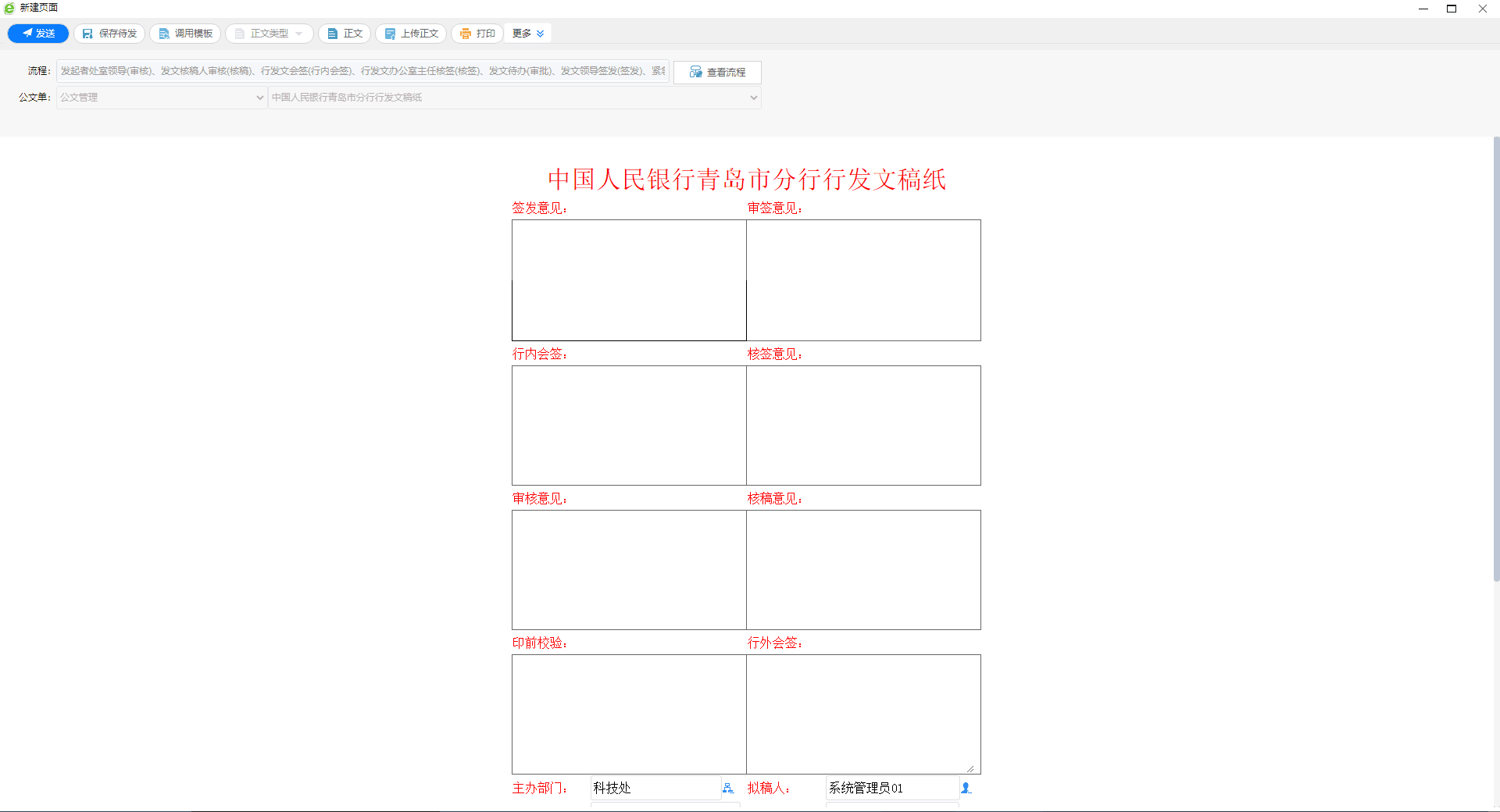
Task: Minimize the 新建页面 window
Action: (x=1423, y=9)
